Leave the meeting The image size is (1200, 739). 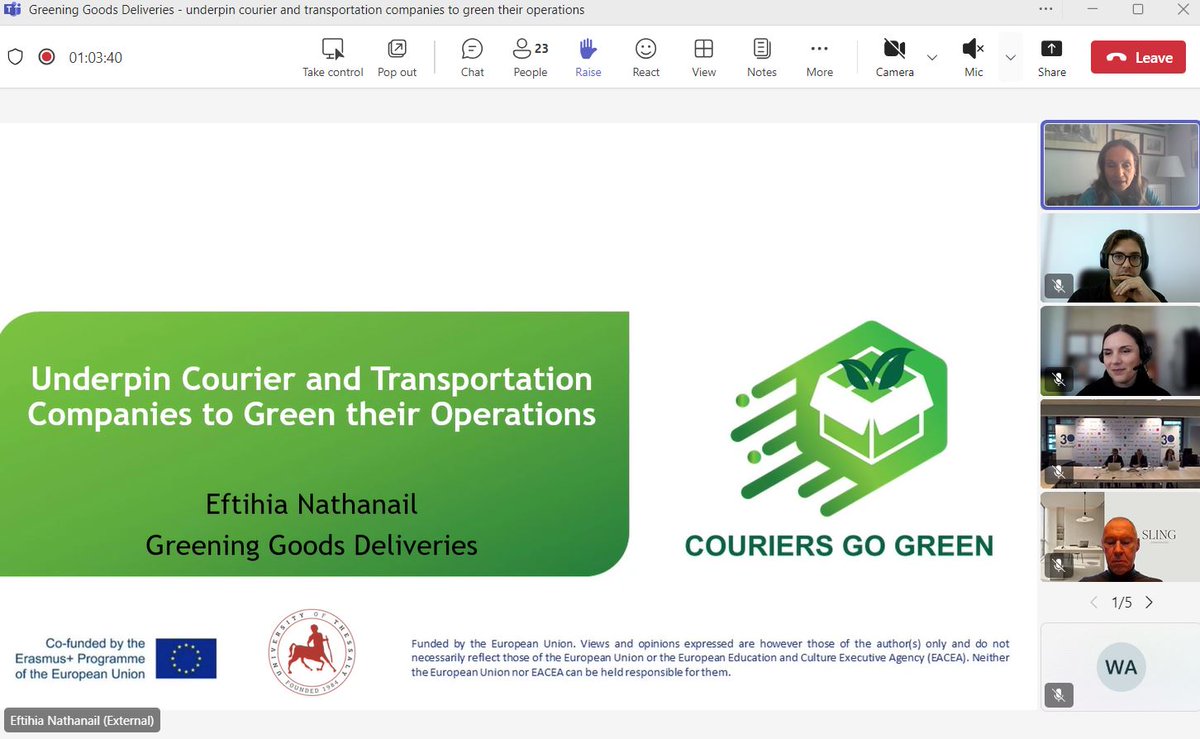point(1138,58)
